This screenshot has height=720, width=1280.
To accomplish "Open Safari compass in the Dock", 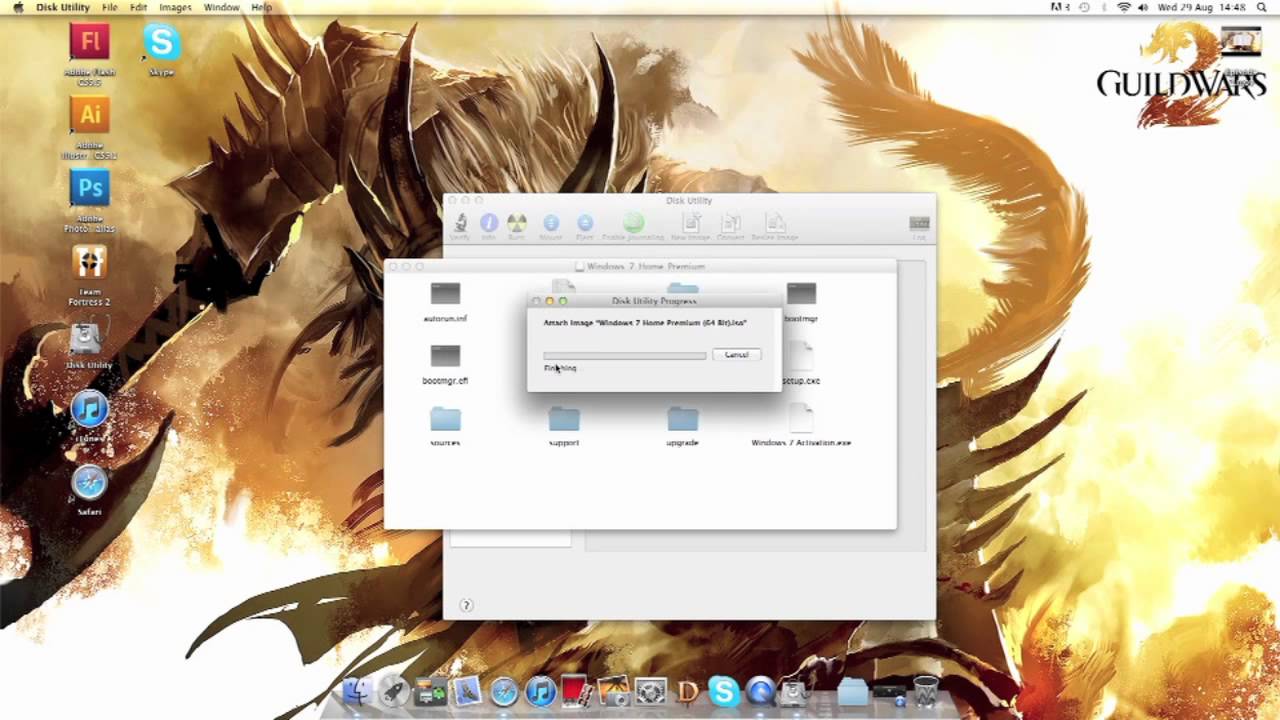I will pyautogui.click(x=504, y=691).
